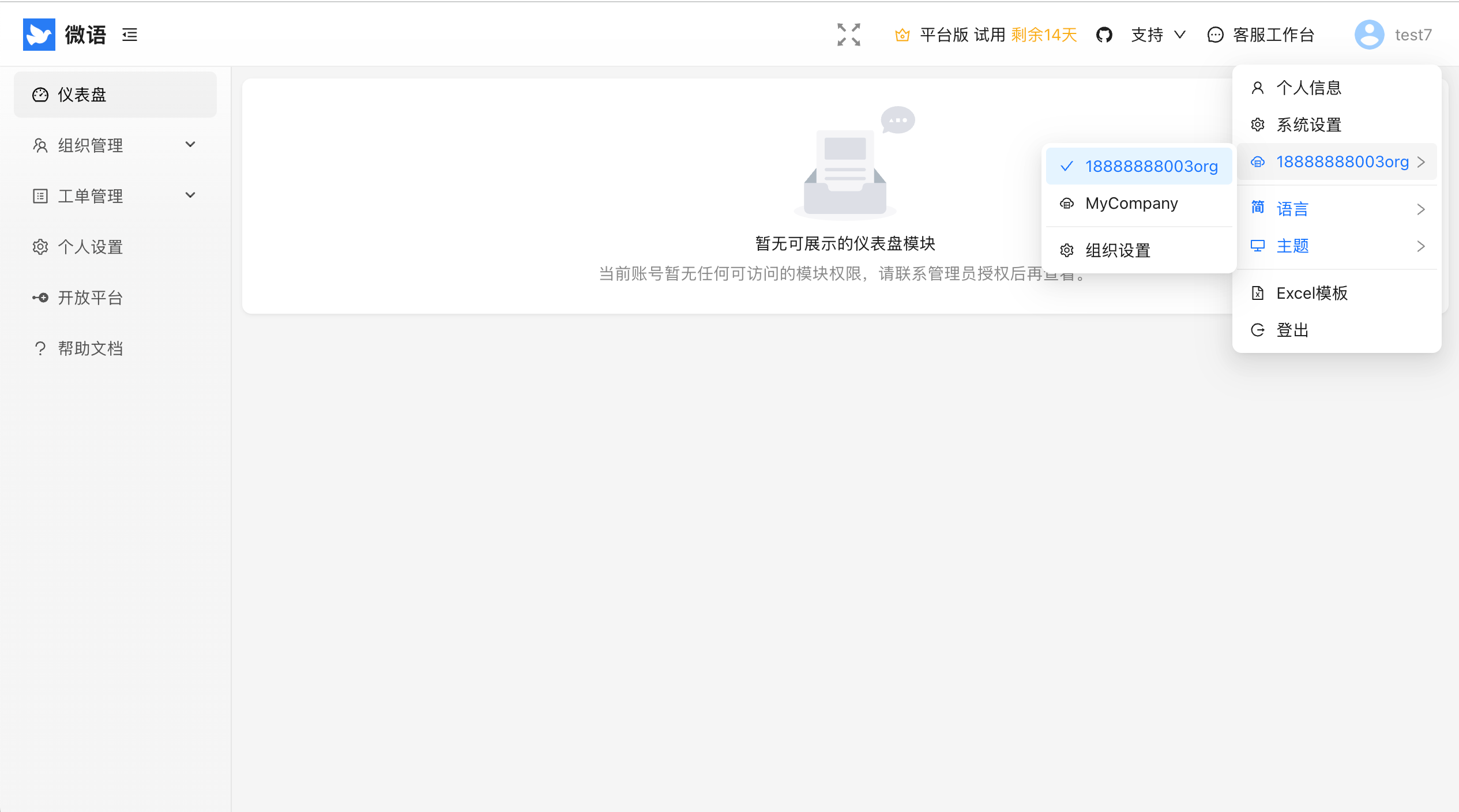The image size is (1459, 812).
Task: Open 个人设置 sidebar item
Action: [115, 247]
